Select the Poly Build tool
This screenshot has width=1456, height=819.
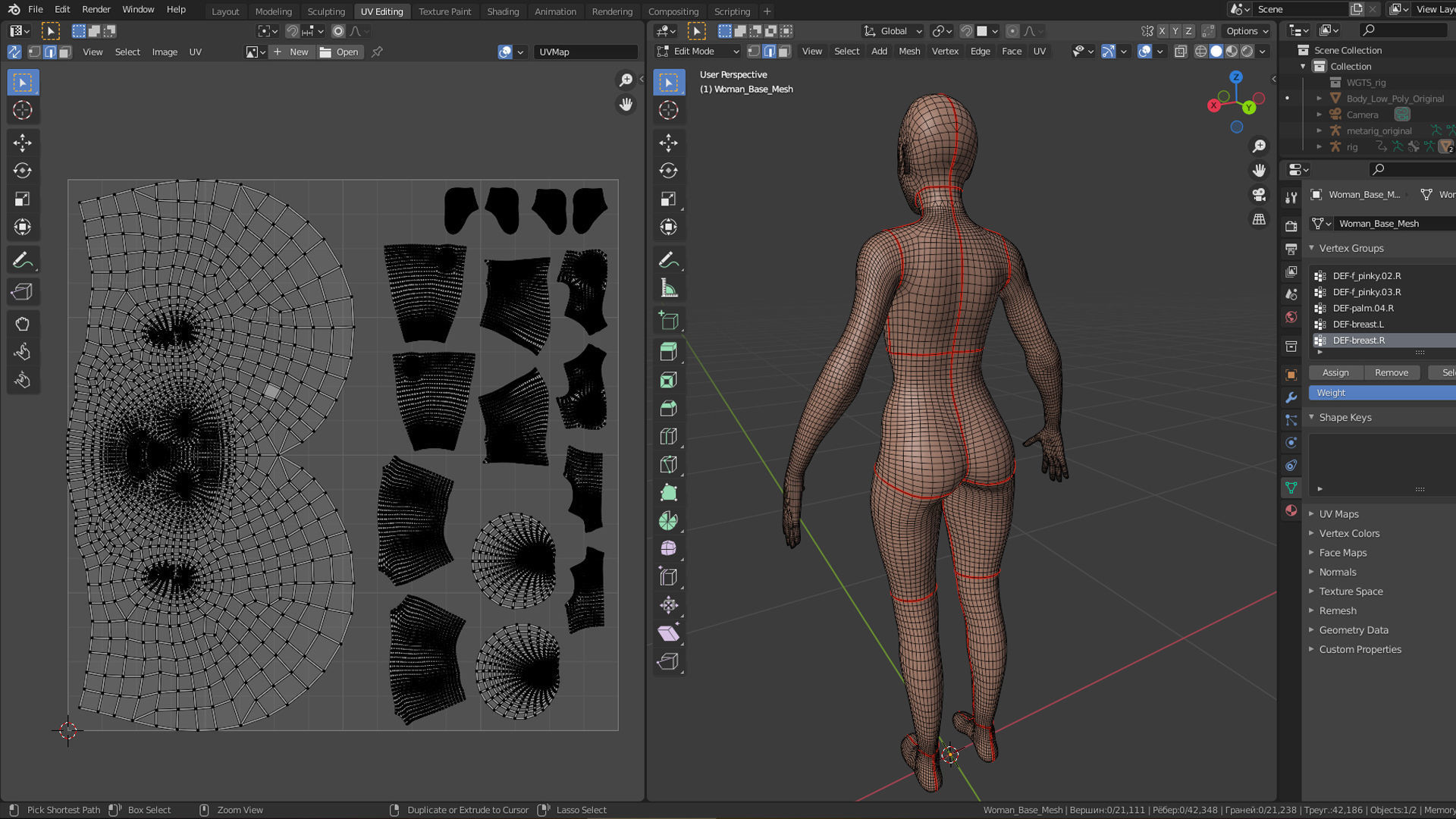[x=669, y=492]
